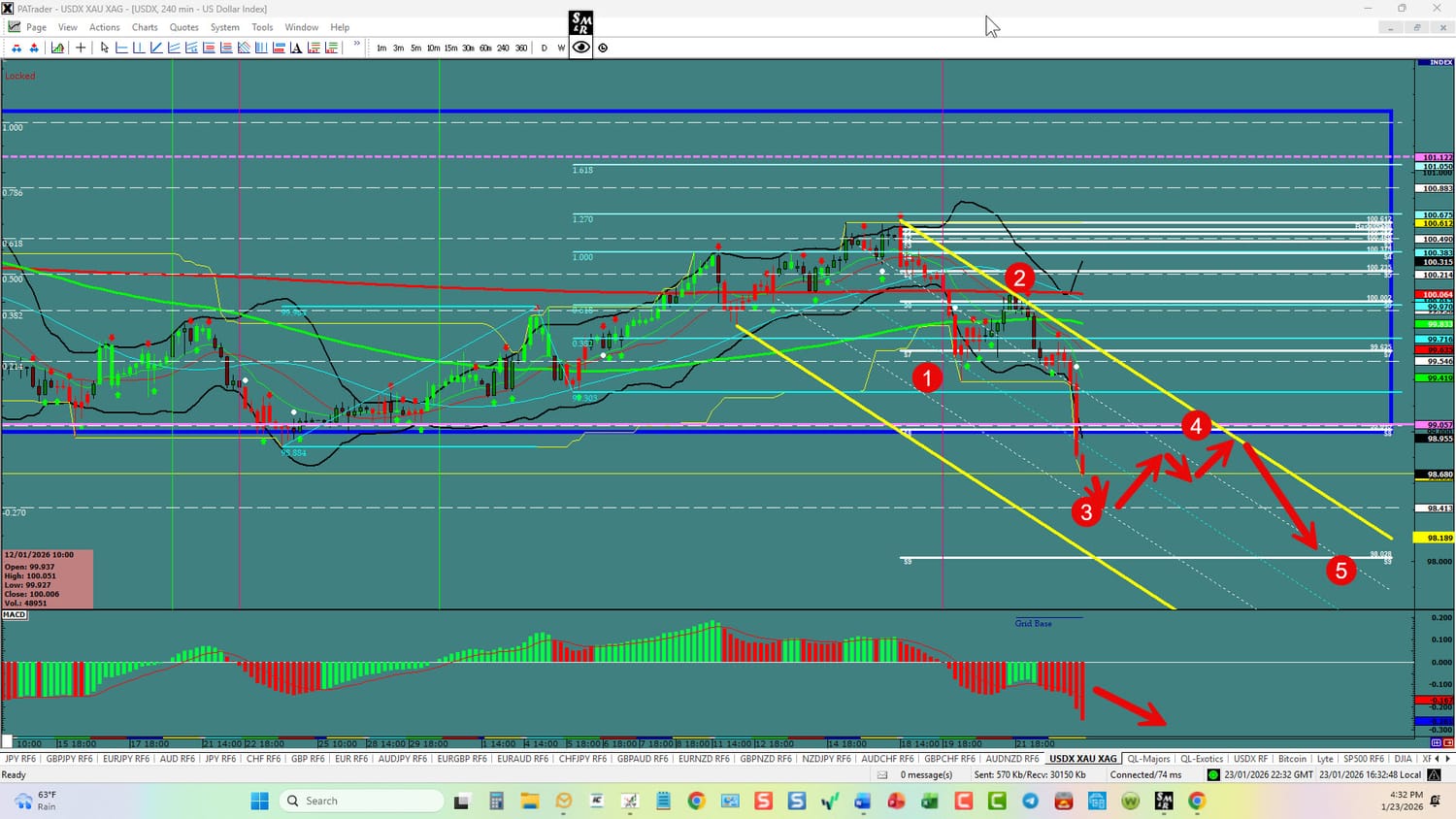This screenshot has height=819, width=1456.
Task: Open the Charts menu
Action: click(x=145, y=27)
